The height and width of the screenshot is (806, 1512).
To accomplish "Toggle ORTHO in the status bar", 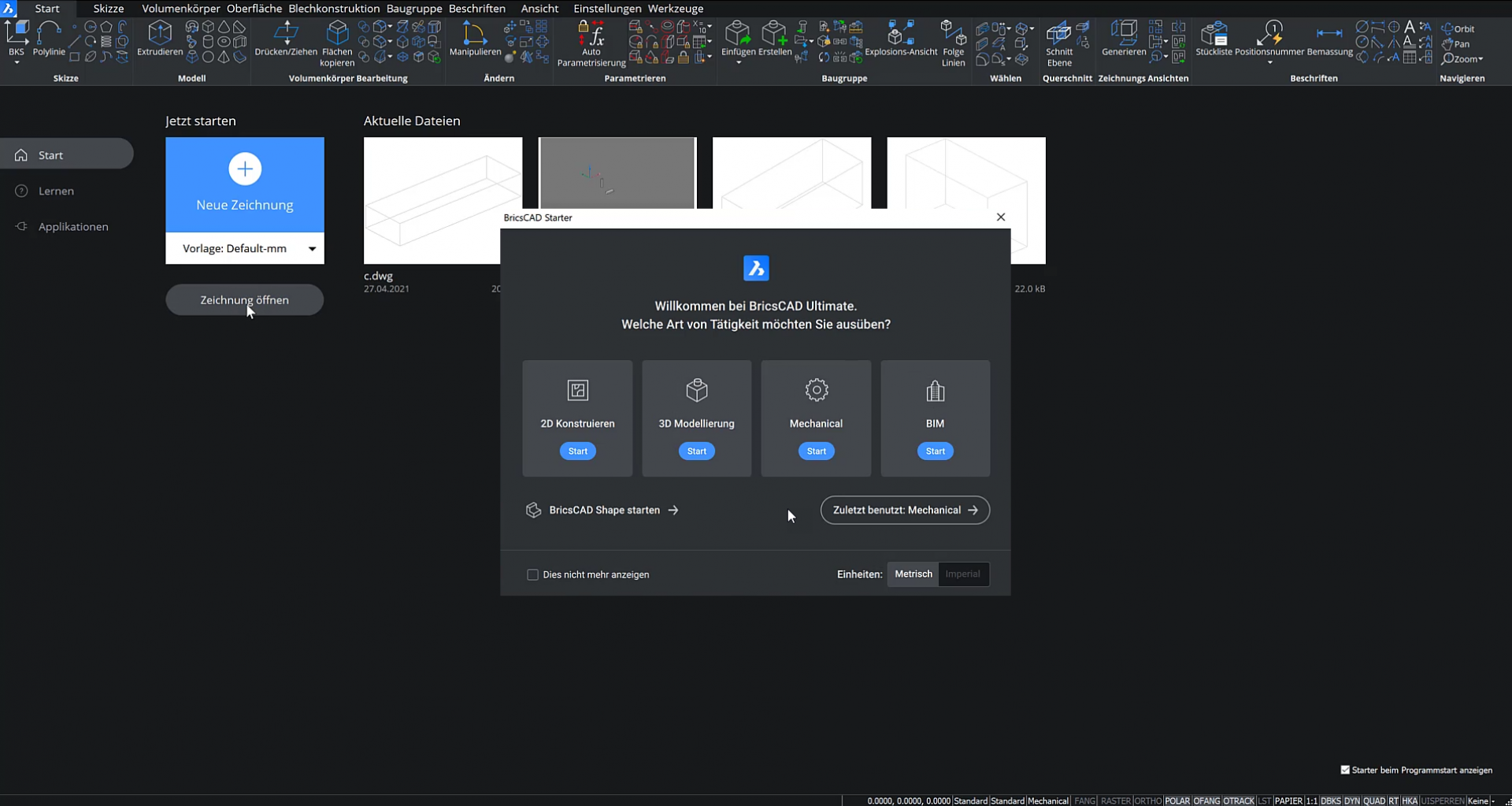I will 1148,800.
